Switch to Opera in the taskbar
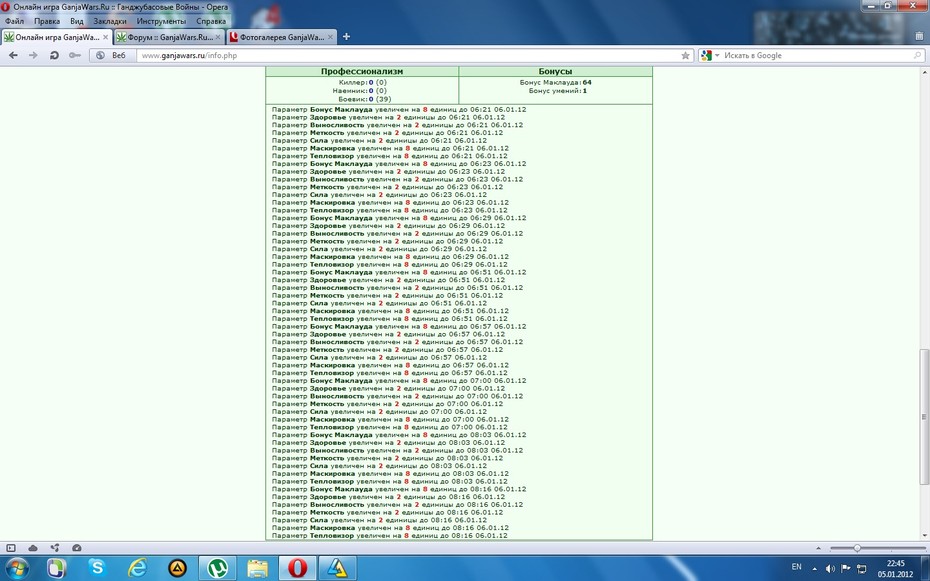Image resolution: width=930 pixels, height=581 pixels. pyautogui.click(x=297, y=569)
